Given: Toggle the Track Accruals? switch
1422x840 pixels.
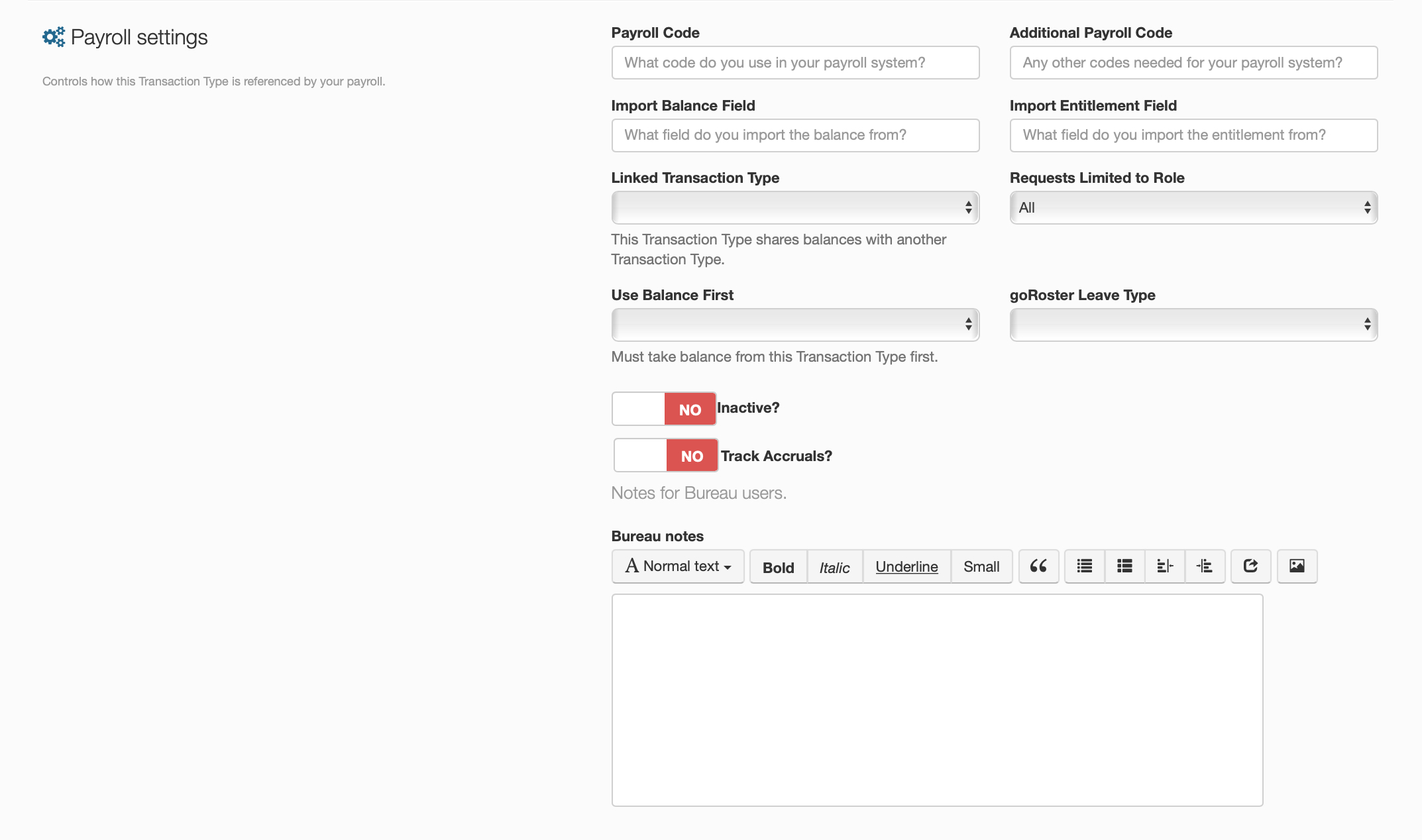Looking at the screenshot, I should 665,455.
